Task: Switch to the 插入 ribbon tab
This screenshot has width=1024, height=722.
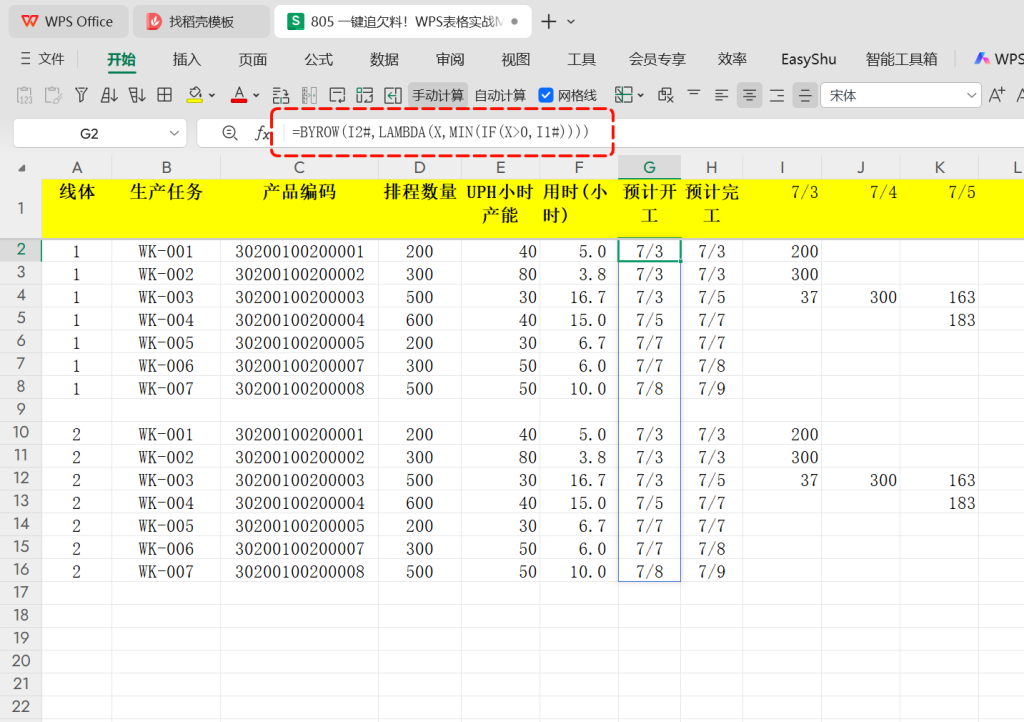Action: [x=187, y=59]
